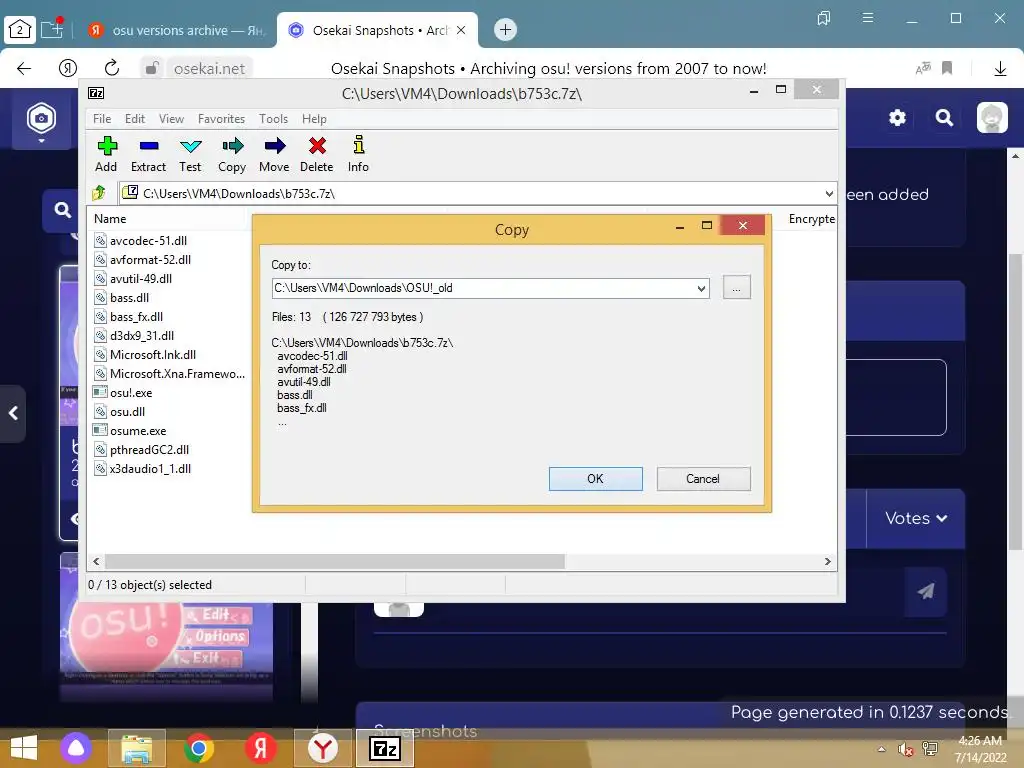The image size is (1024, 768).
Task: Go back in the browser
Action: [24, 68]
